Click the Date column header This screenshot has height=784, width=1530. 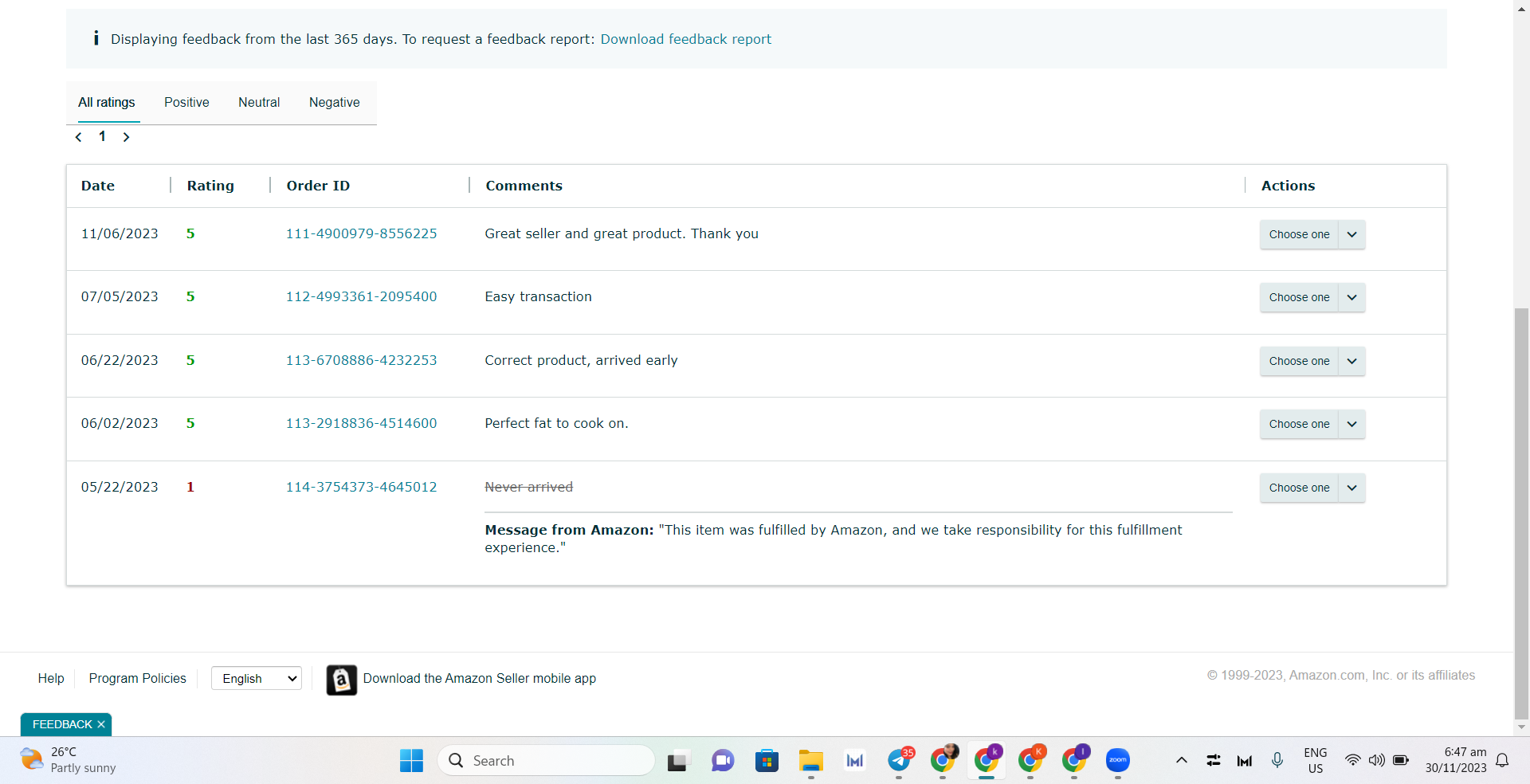(98, 186)
